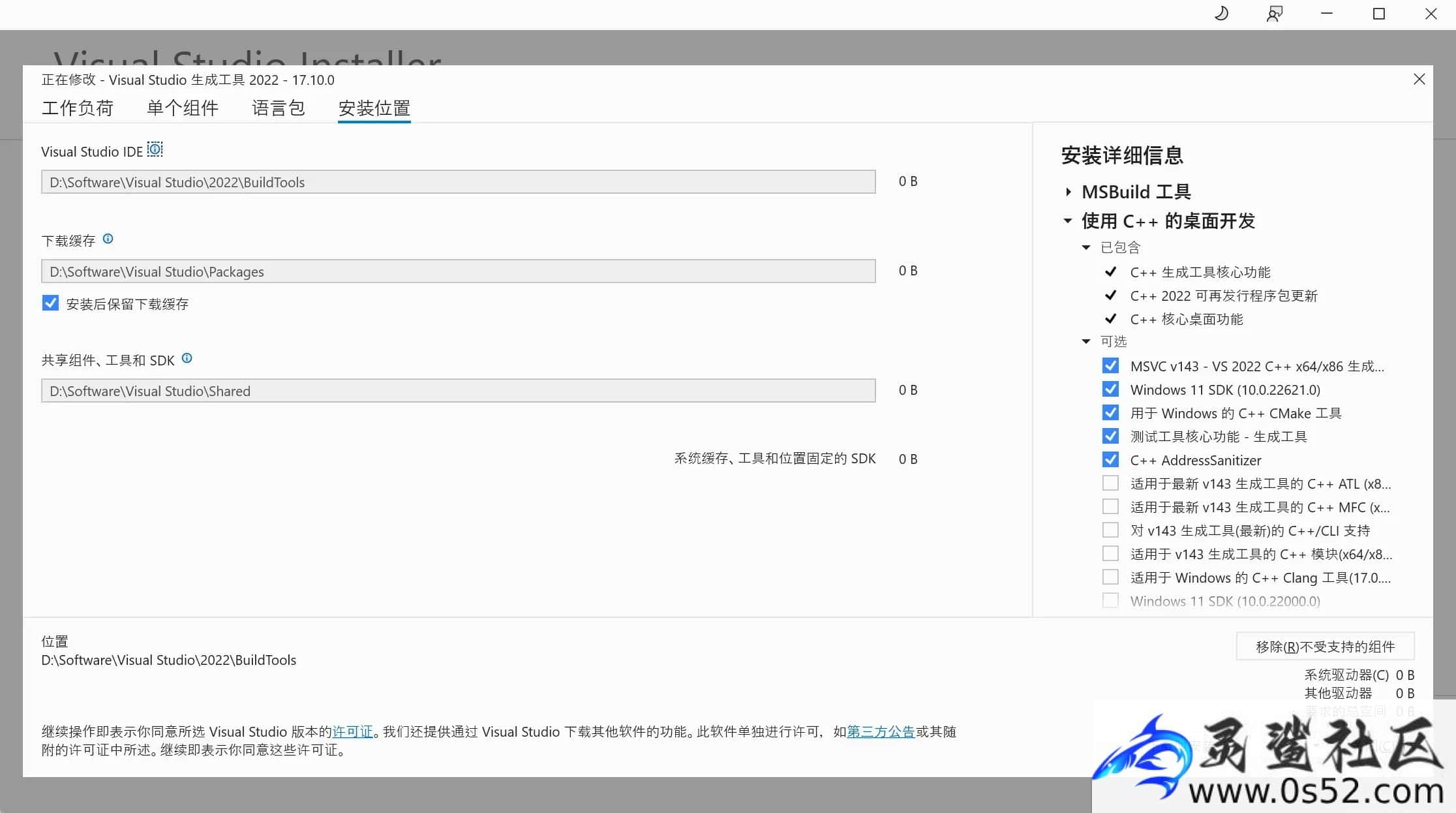Enable C++ 模块 for v143 build tools
The image size is (1456, 813).
tap(1110, 553)
